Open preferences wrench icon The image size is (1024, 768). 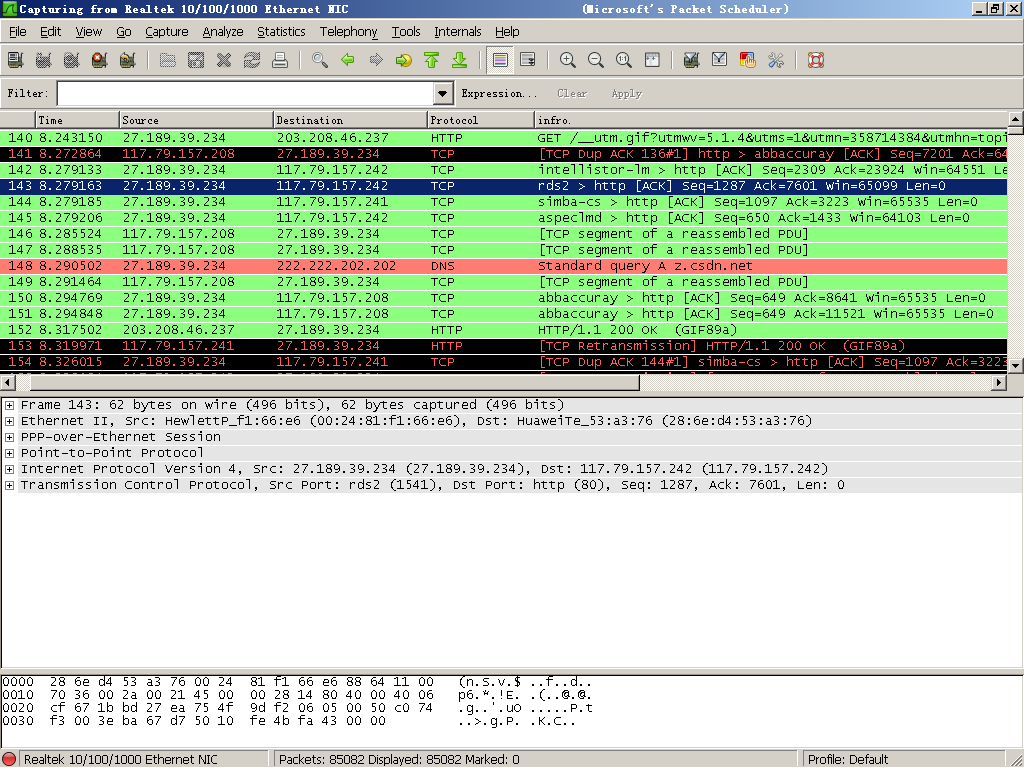[776, 61]
